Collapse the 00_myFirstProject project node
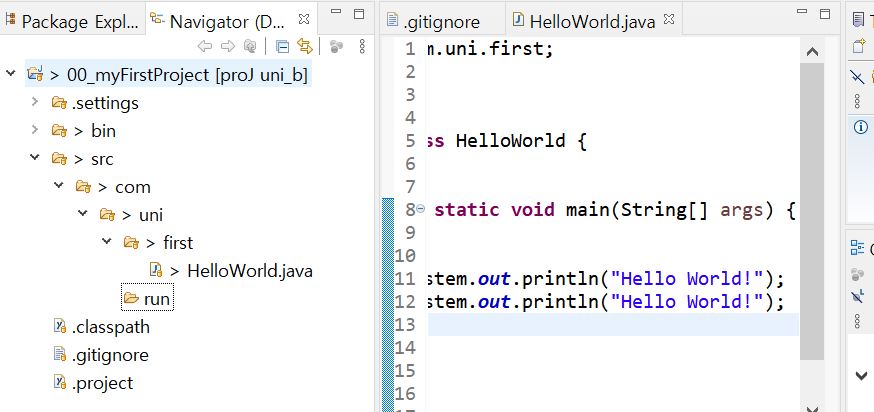 (x=10, y=72)
